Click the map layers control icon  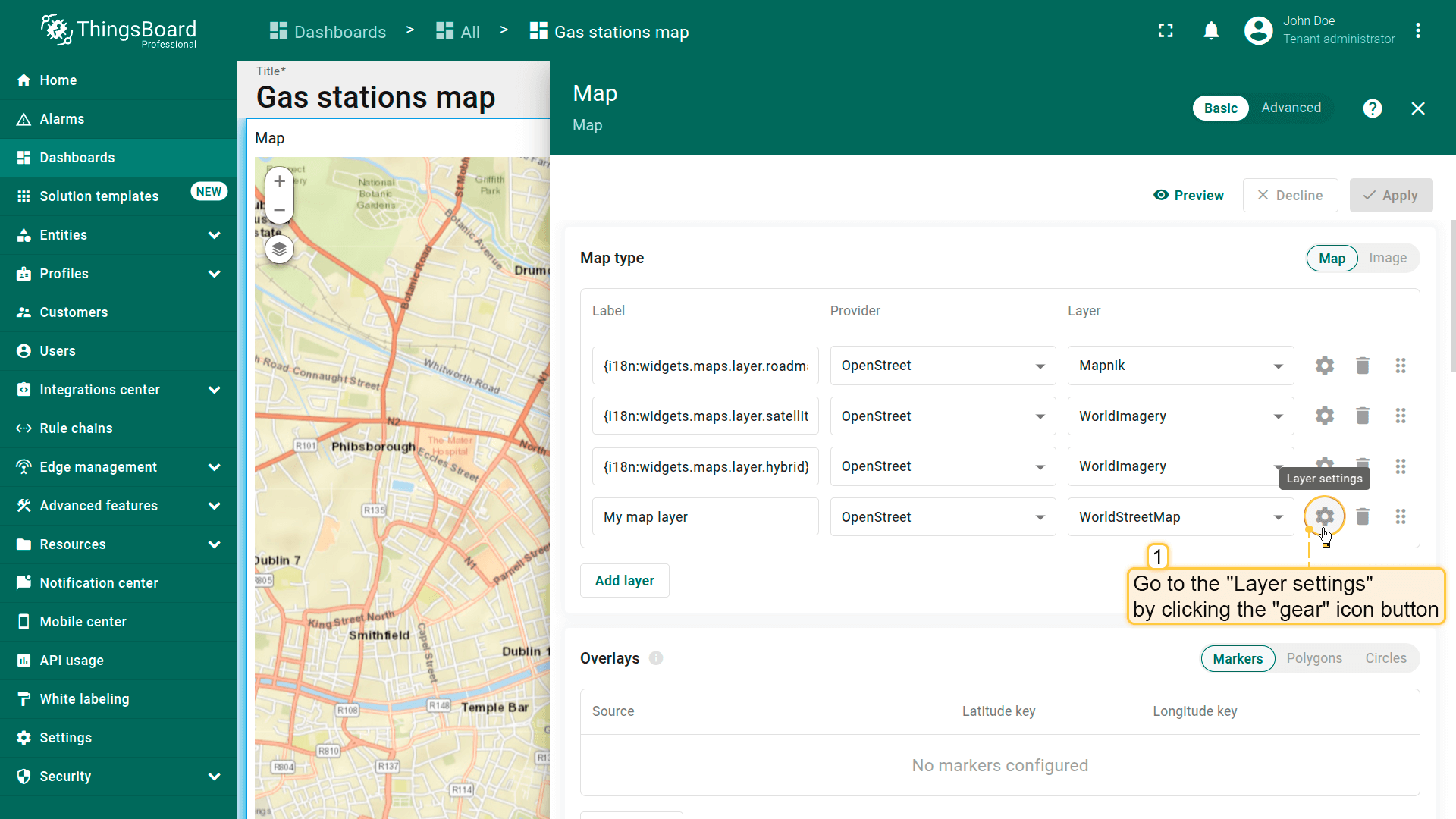coord(279,249)
